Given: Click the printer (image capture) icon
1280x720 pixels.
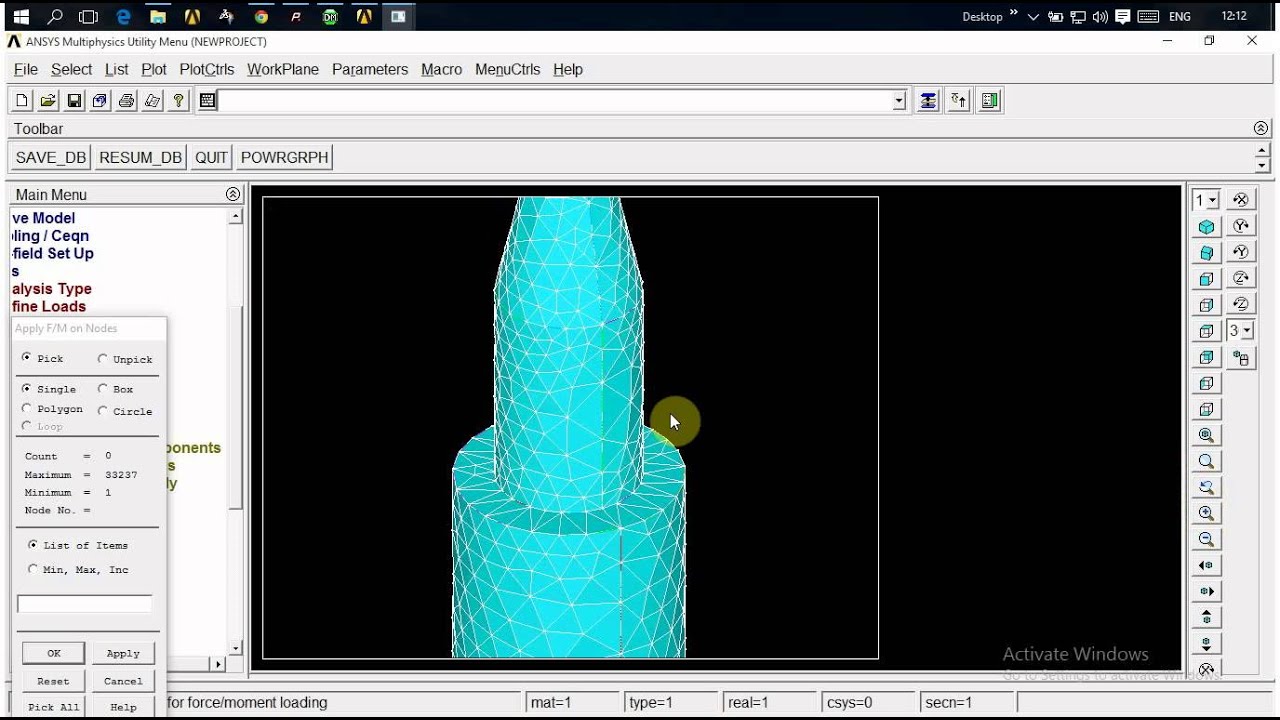Looking at the screenshot, I should tap(126, 101).
